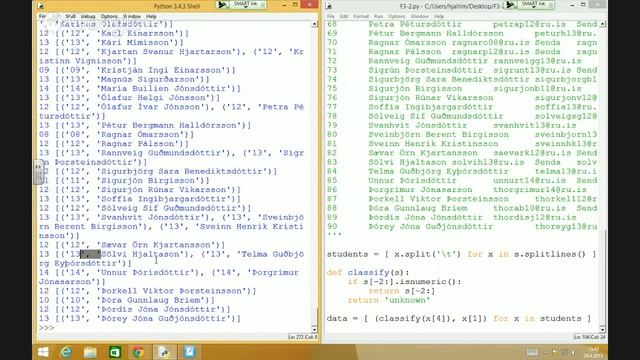Open the Edit menu in the F3-2.py editor
640x360 pixels.
point(344,16)
